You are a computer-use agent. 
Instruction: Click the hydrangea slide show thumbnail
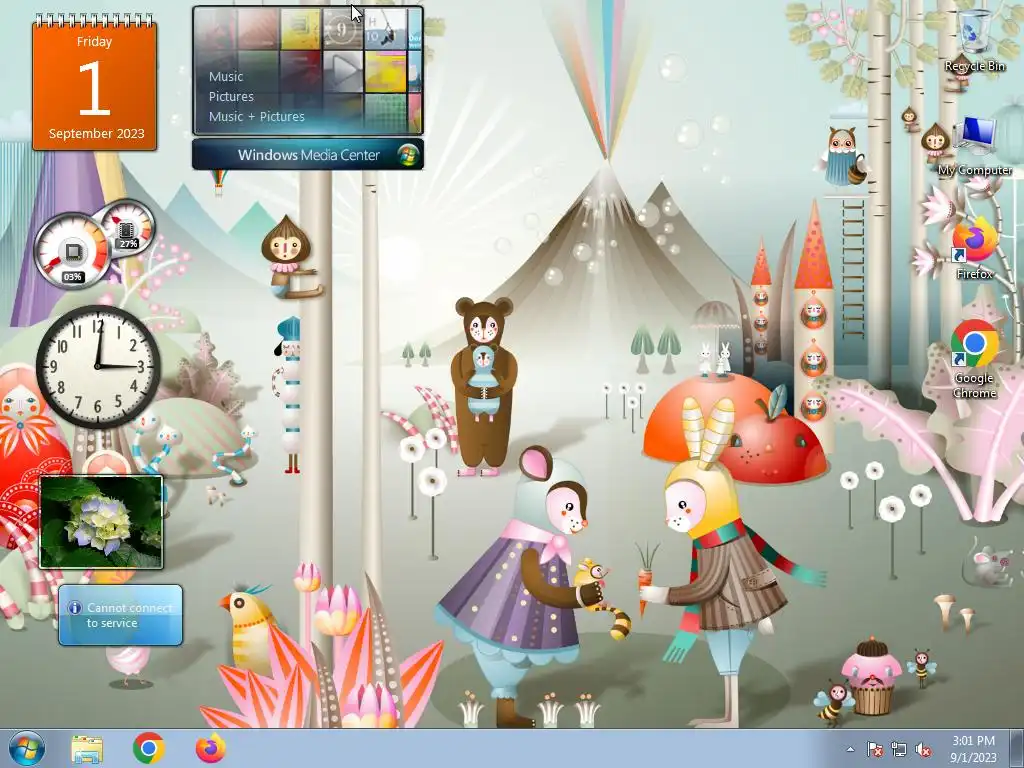[x=101, y=522]
